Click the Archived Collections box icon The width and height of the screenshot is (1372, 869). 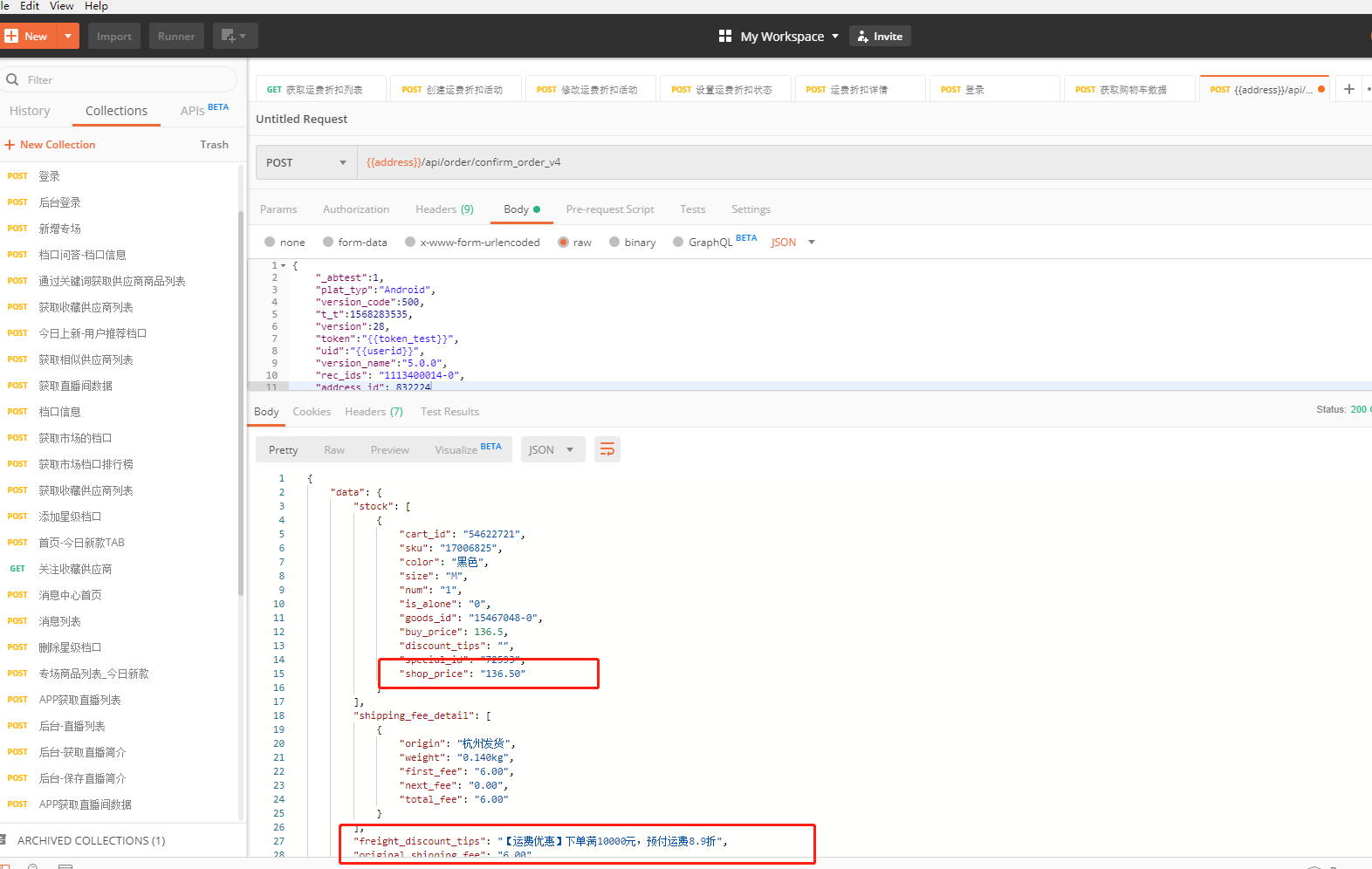pyautogui.click(x=3, y=840)
